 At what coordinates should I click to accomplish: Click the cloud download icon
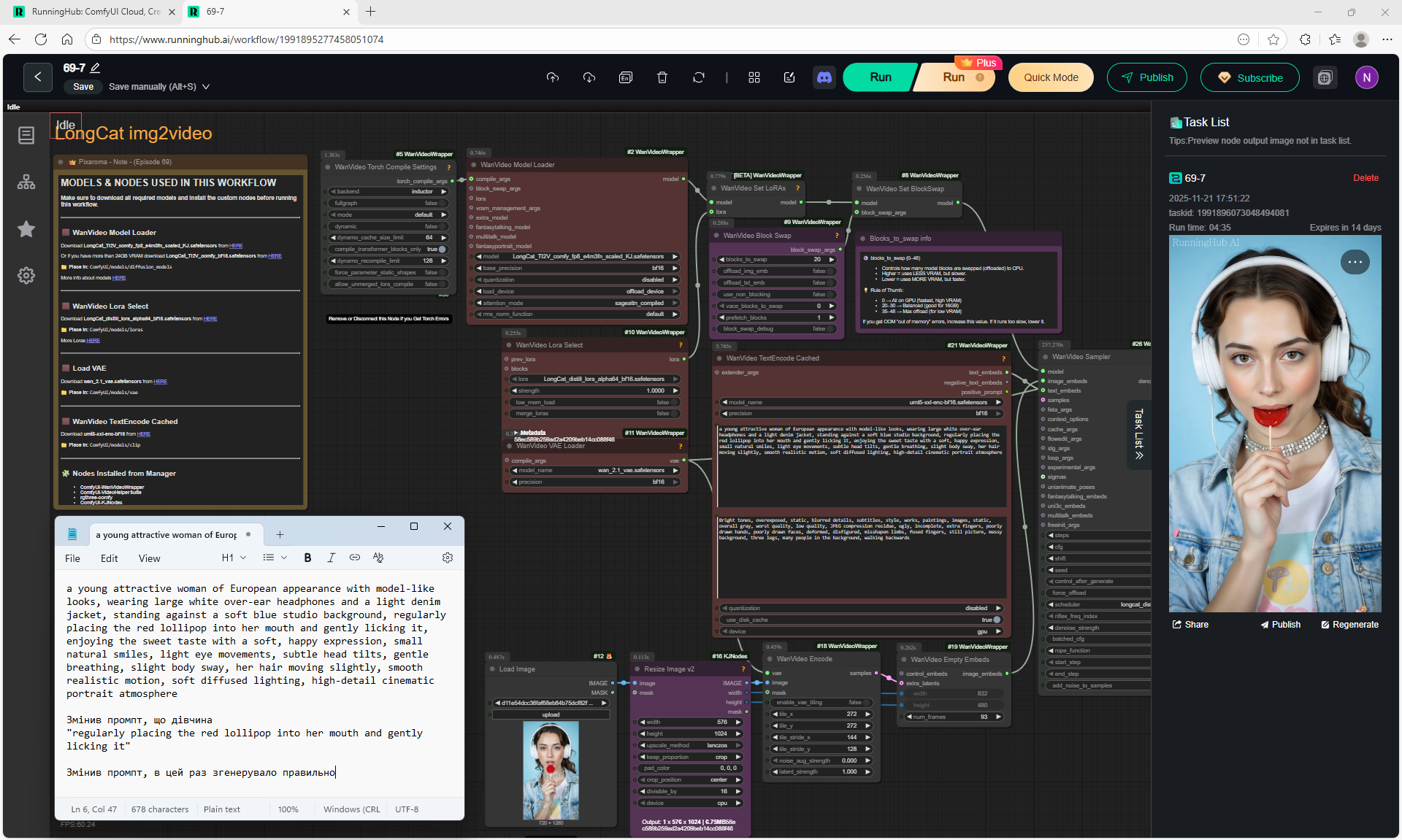pyautogui.click(x=589, y=77)
